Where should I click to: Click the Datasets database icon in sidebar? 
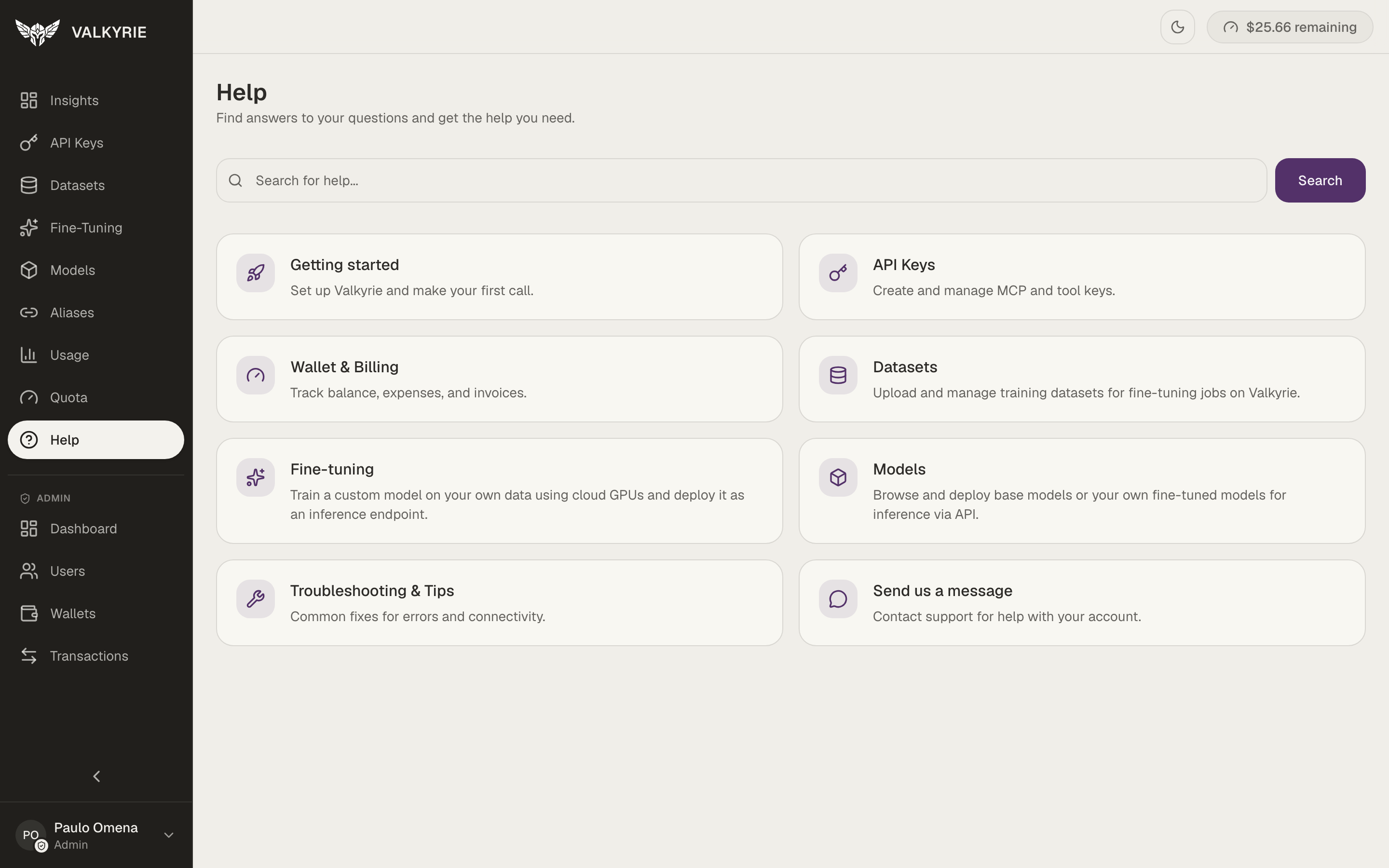click(x=29, y=186)
